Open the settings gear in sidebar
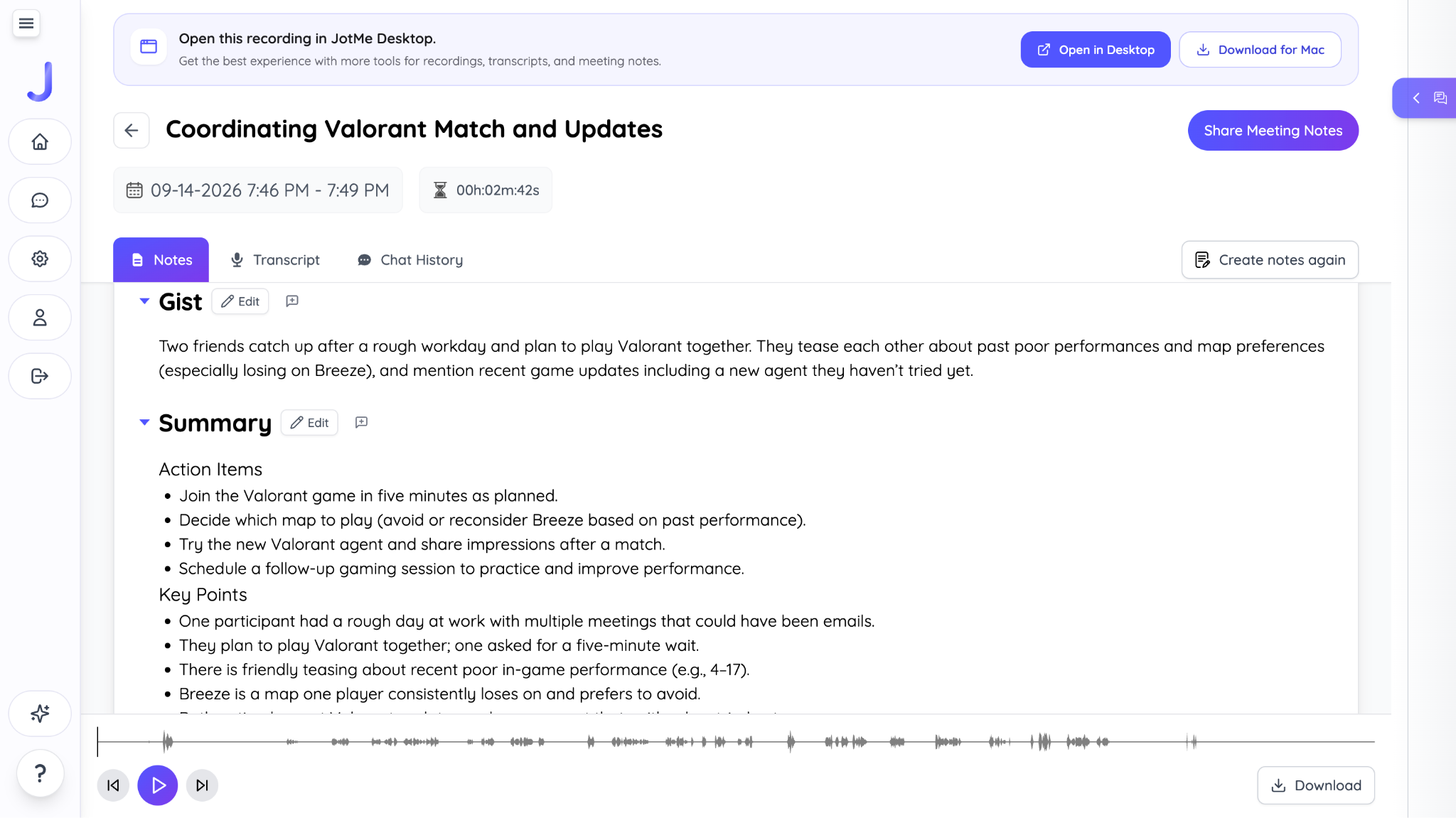The image size is (1456, 818). [x=40, y=259]
